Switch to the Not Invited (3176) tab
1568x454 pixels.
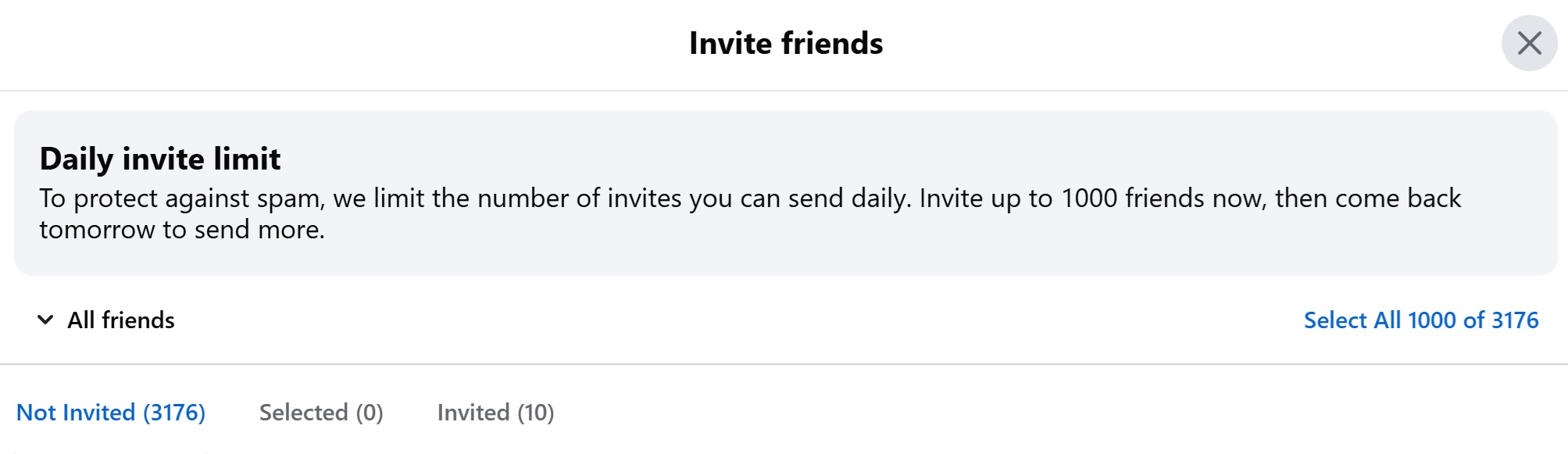[x=111, y=412]
